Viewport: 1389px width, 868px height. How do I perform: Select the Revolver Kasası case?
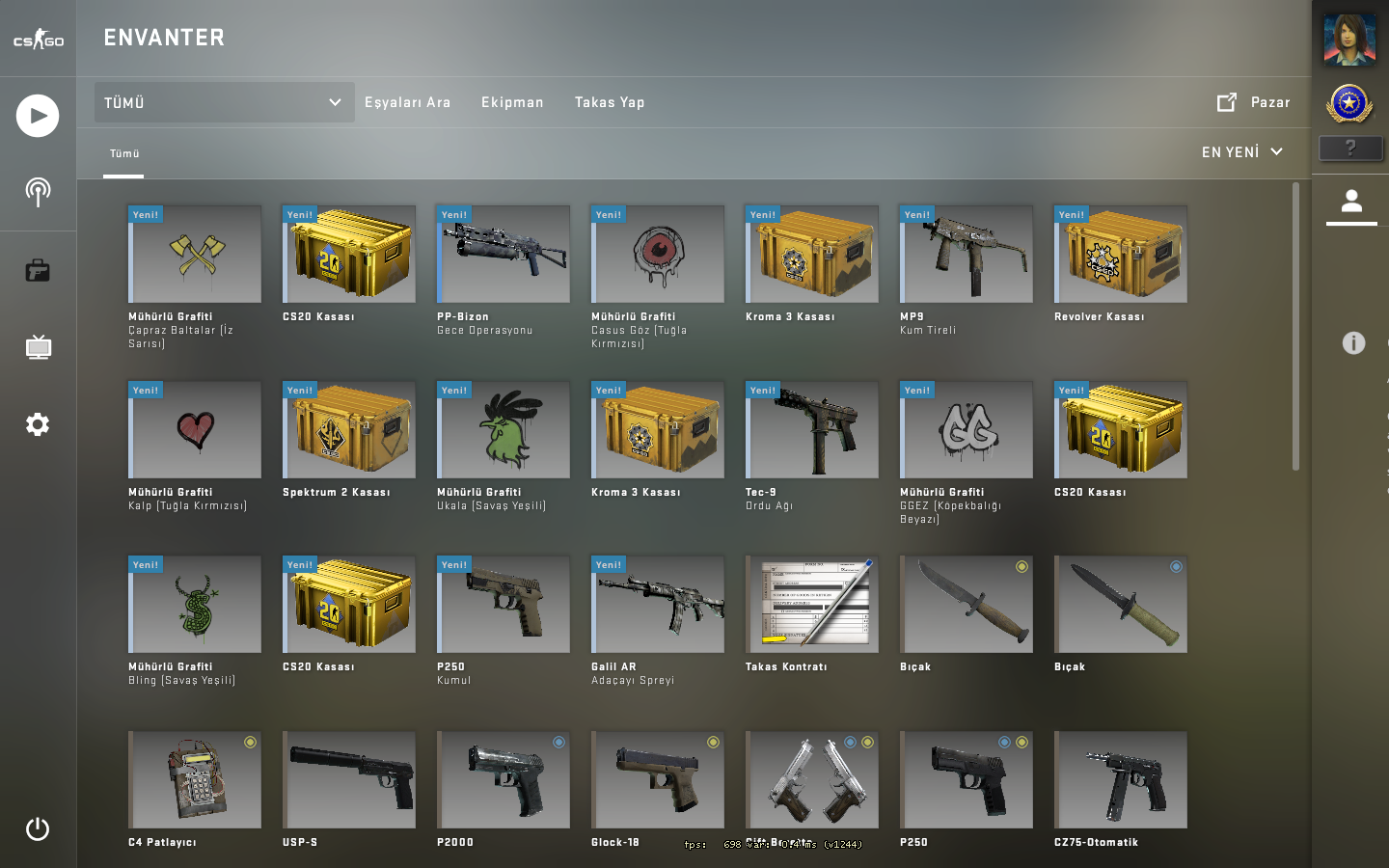(x=1121, y=254)
